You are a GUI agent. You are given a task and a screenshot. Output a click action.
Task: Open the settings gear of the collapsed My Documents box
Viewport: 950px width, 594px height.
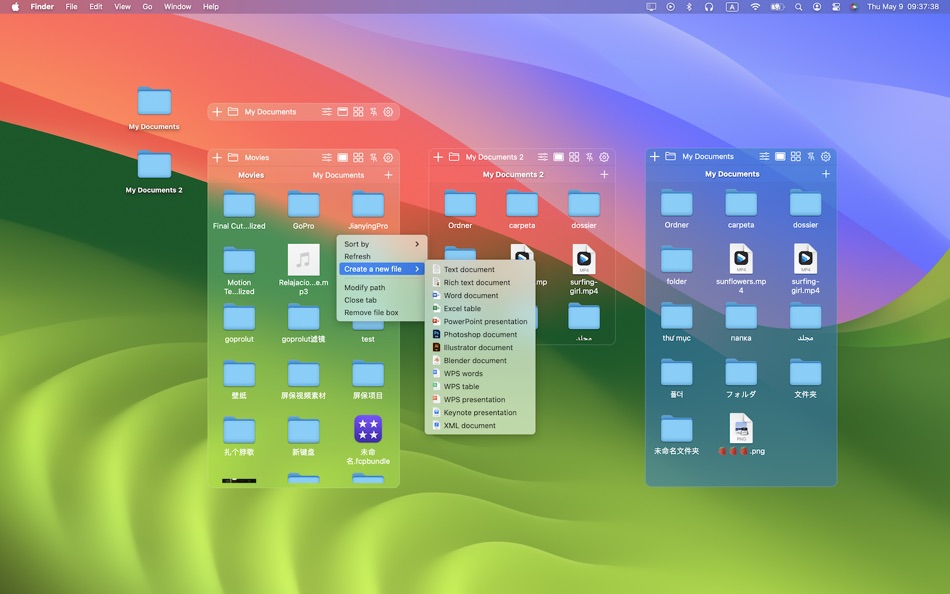pos(388,112)
